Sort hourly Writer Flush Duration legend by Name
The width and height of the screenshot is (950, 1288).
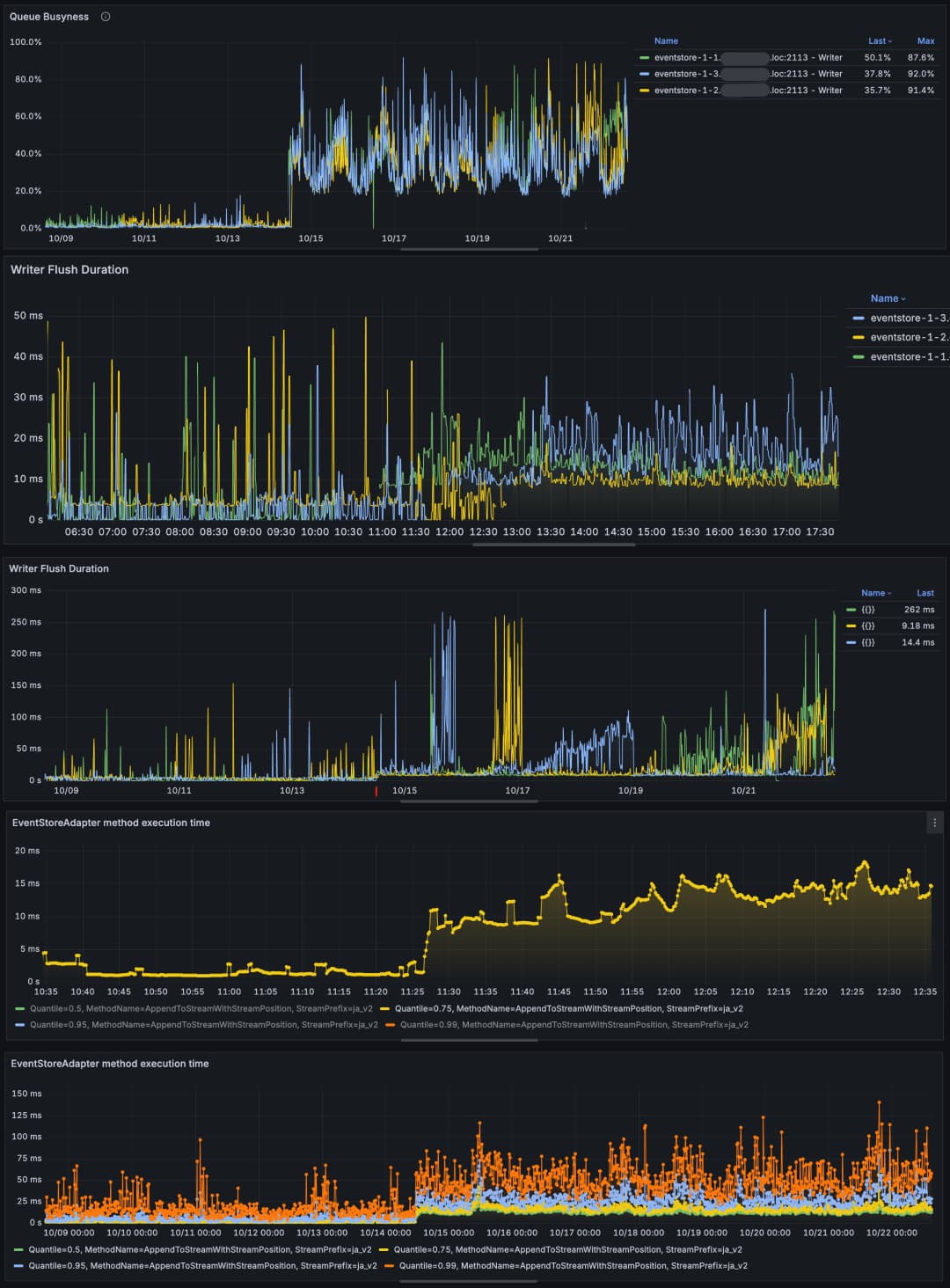tap(887, 298)
